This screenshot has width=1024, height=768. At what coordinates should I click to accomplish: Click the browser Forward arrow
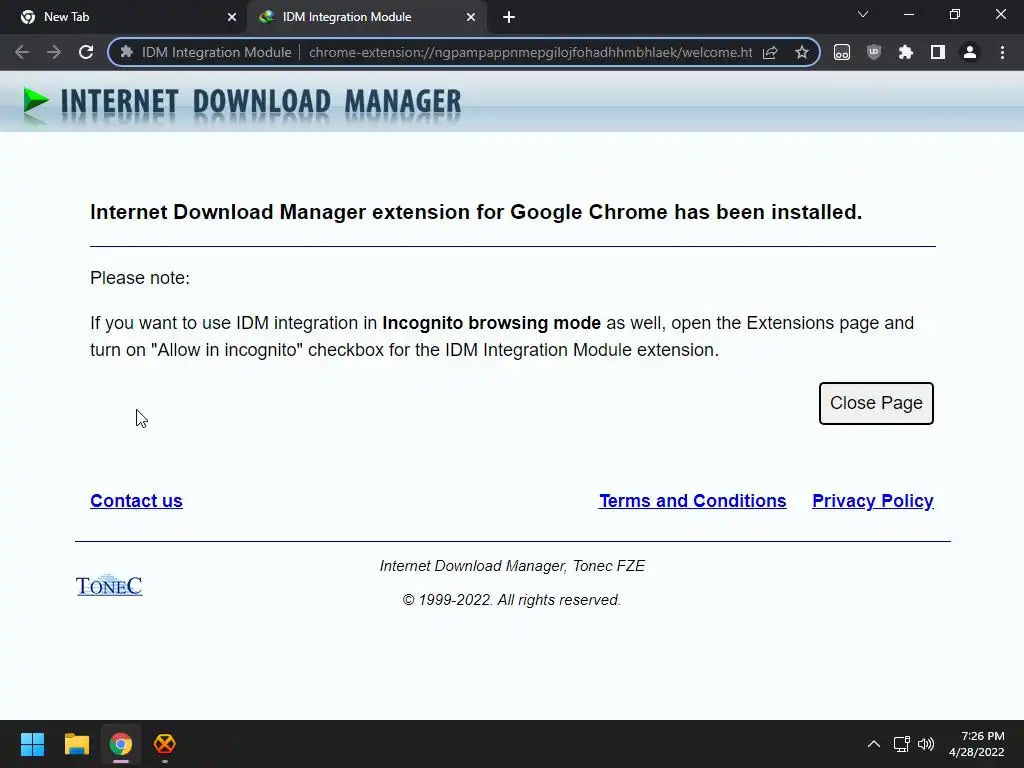click(x=54, y=52)
